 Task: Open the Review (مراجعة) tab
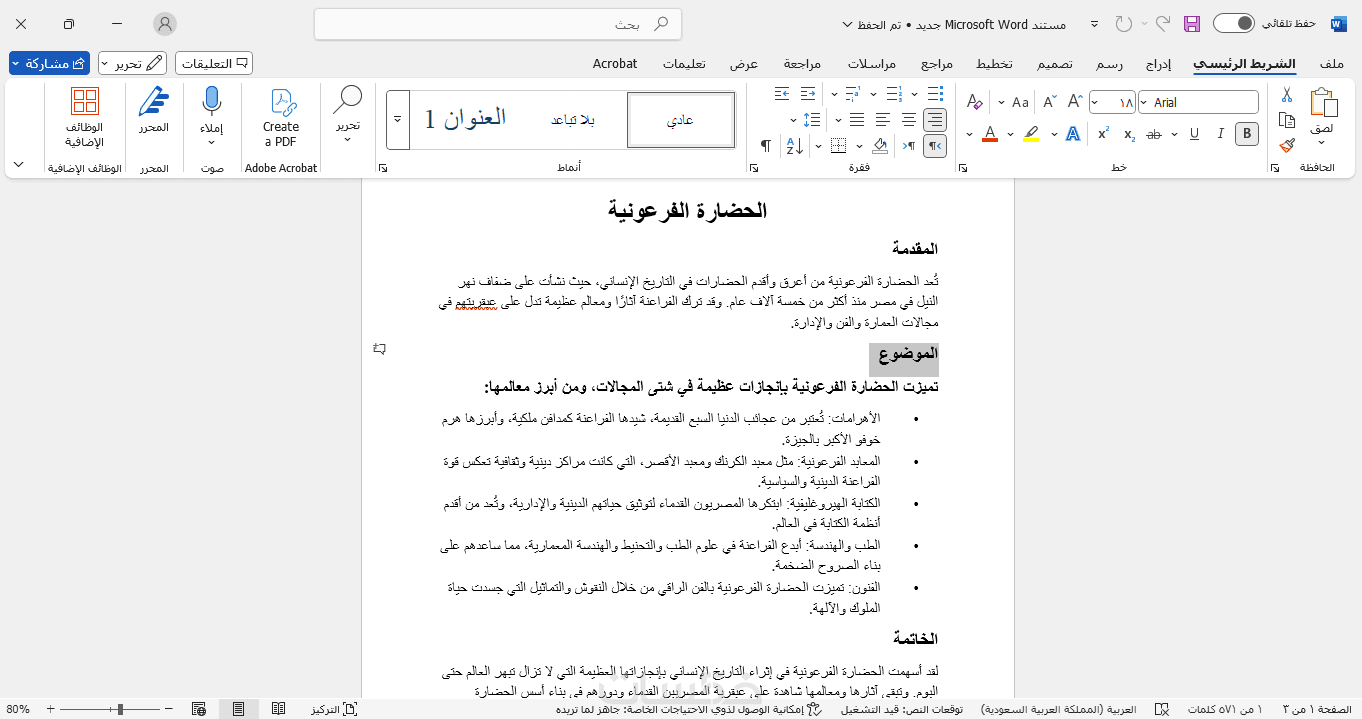click(802, 63)
